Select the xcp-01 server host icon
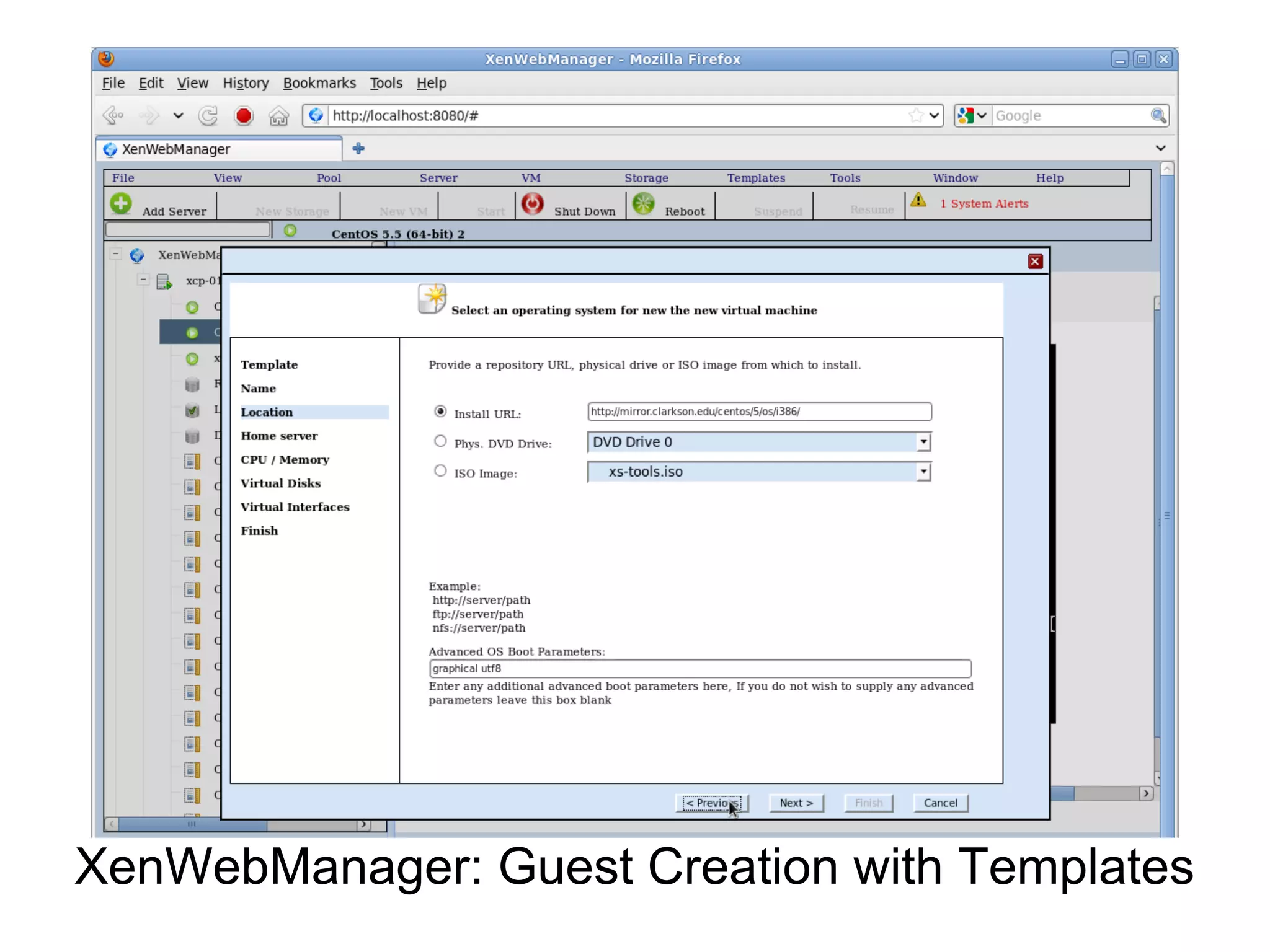Screen dimensions: 1270x952 164,281
